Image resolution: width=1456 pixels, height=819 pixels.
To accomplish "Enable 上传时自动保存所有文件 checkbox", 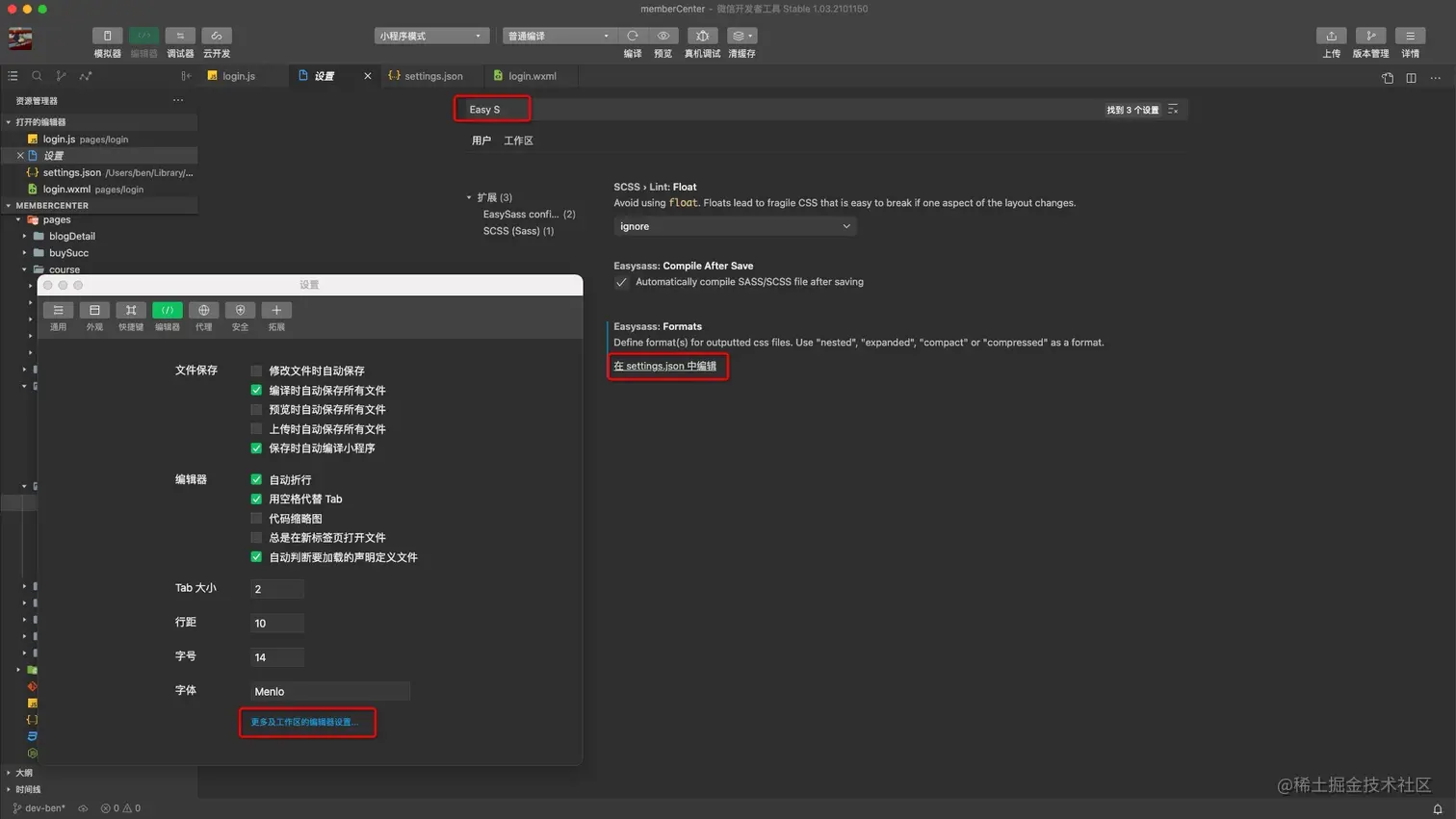I will [x=256, y=428].
